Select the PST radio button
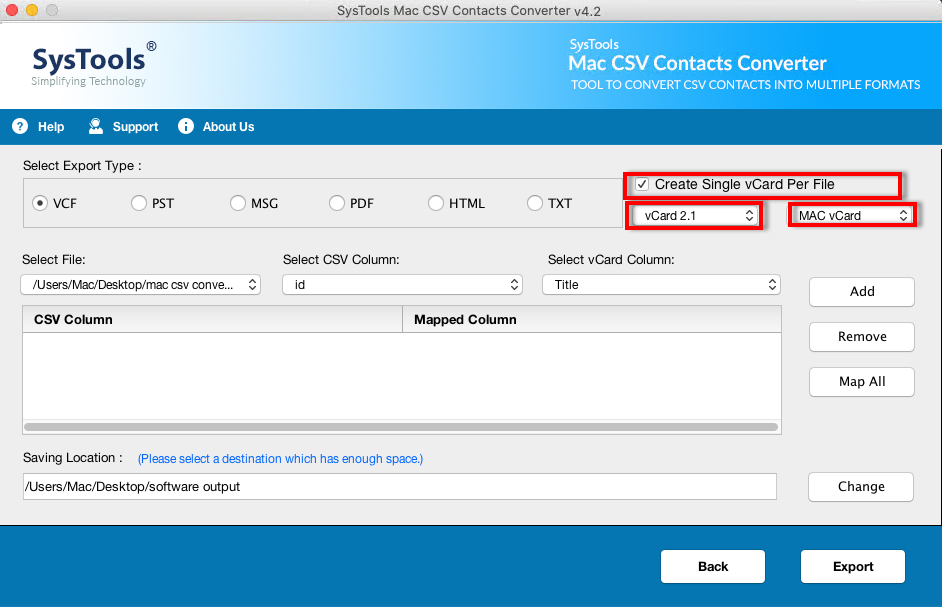Viewport: 942px width, 607px height. (x=139, y=203)
